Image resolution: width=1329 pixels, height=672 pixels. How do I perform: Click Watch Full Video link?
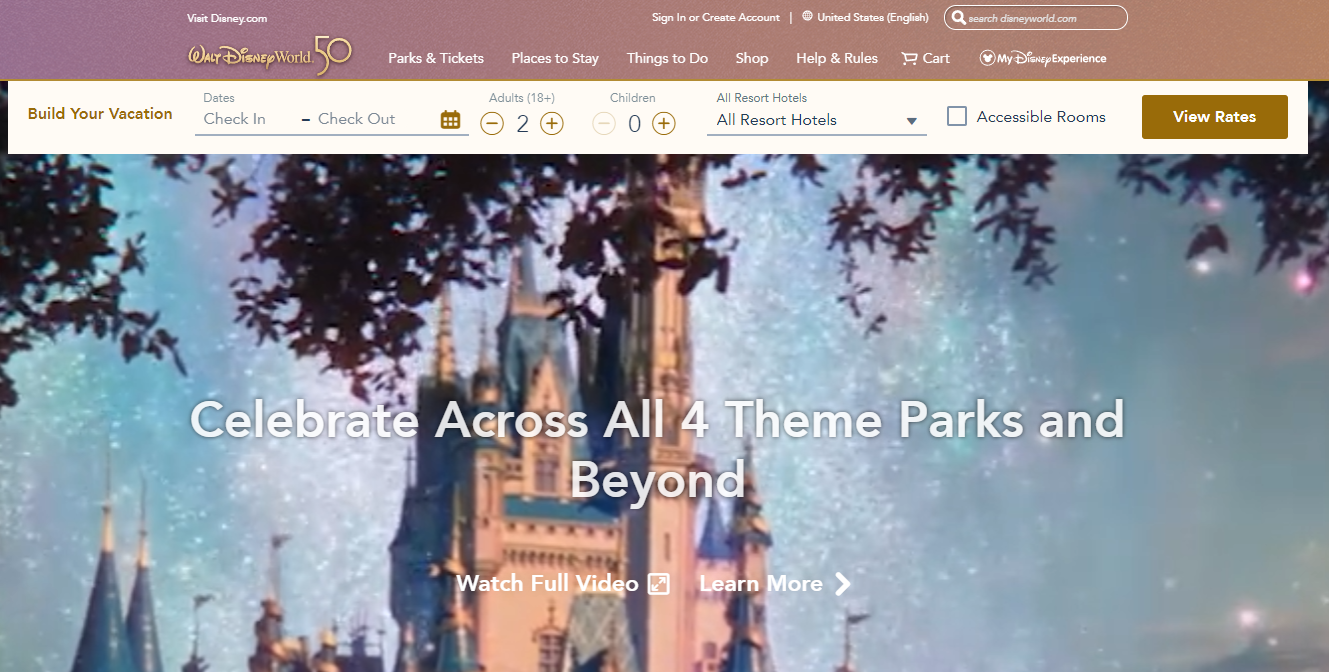(x=562, y=584)
